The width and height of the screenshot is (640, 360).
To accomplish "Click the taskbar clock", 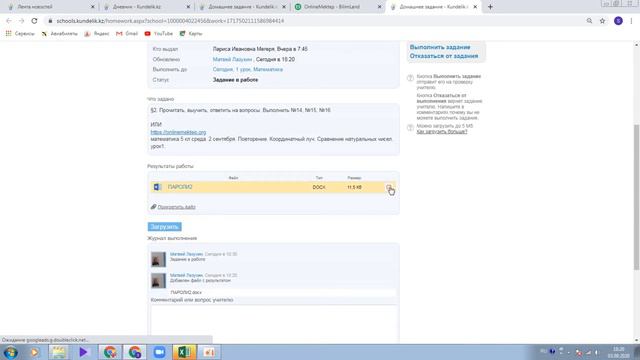I will click(618, 352).
